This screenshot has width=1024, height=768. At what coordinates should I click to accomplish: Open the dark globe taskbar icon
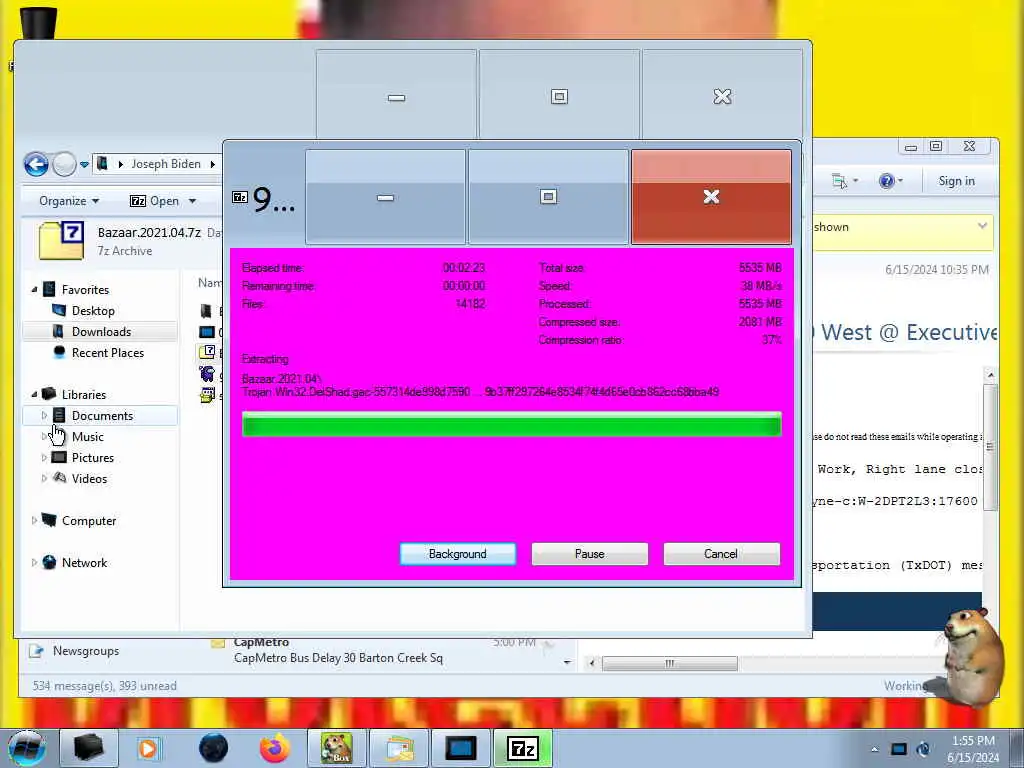[213, 748]
